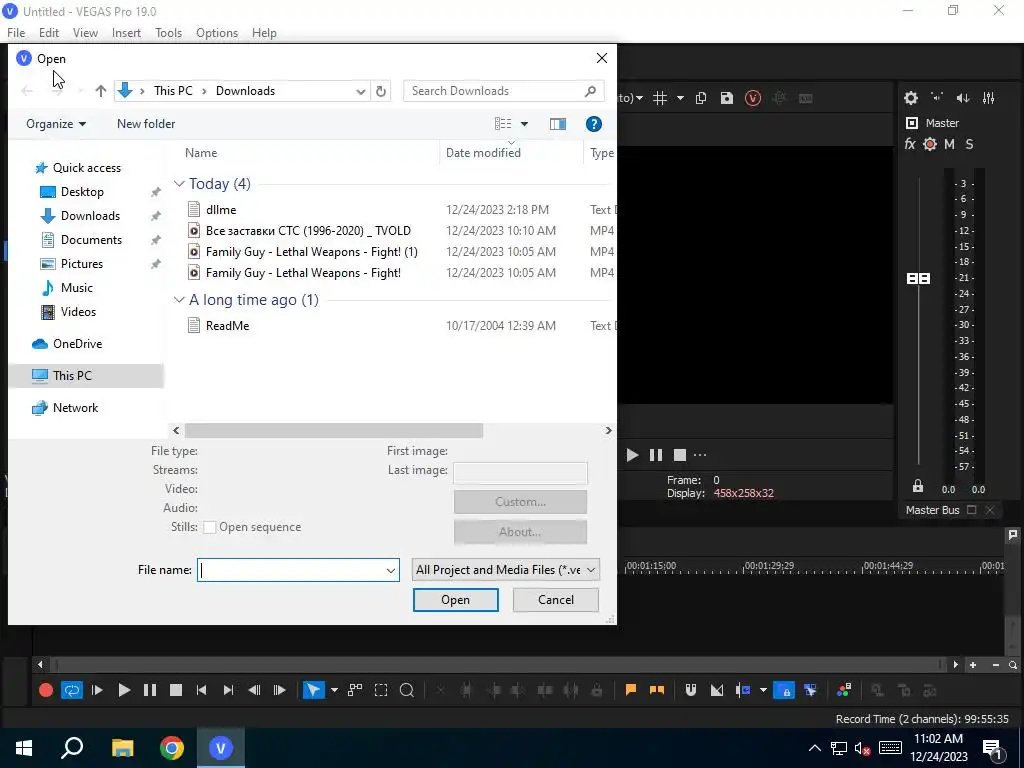Select the Normal Edit arrow tool
Screen dimensions: 1024x768
click(313, 690)
